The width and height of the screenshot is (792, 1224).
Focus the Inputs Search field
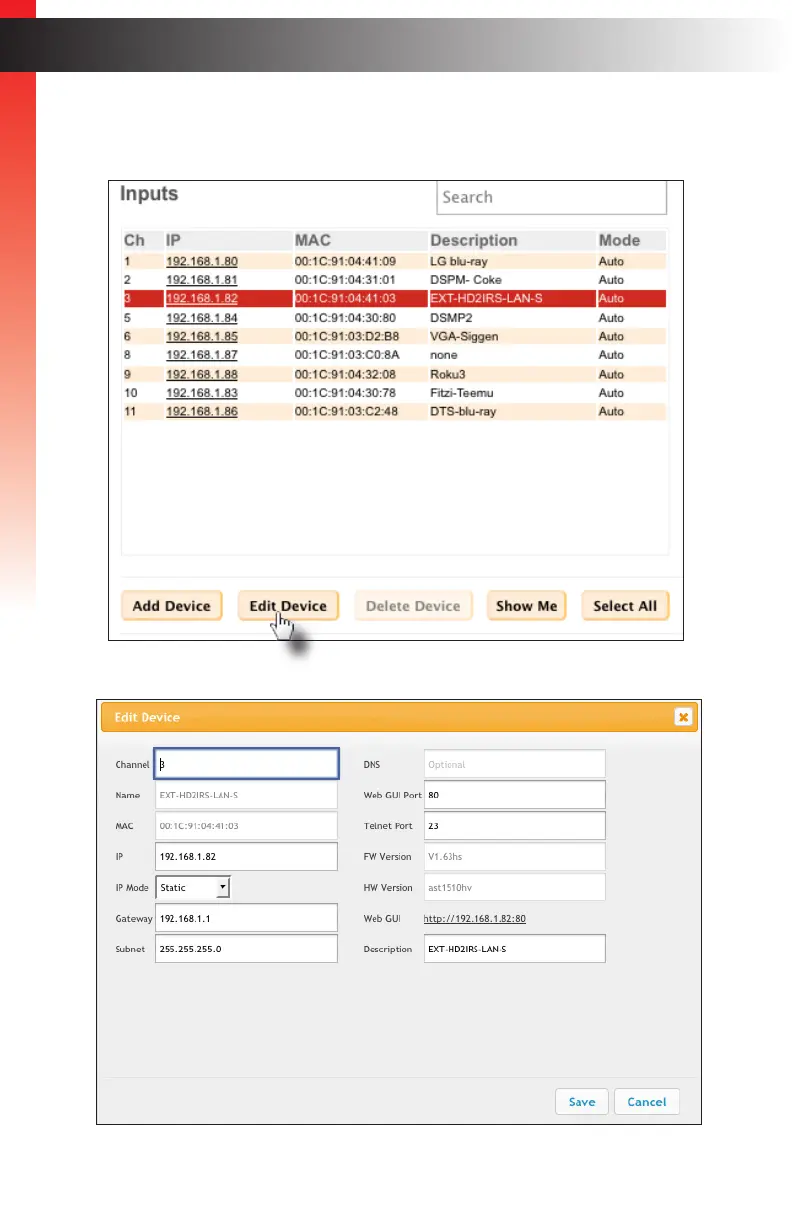(552, 197)
